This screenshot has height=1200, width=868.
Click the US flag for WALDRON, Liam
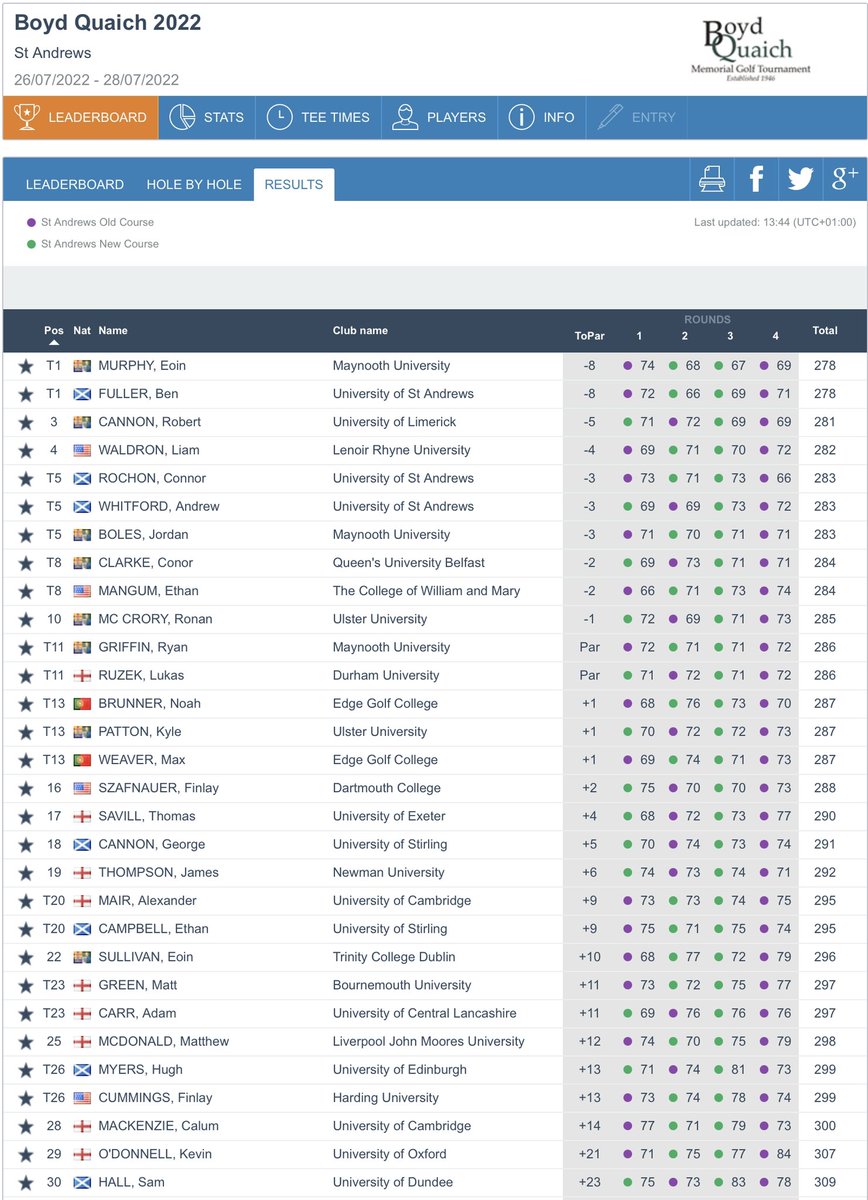[x=82, y=450]
